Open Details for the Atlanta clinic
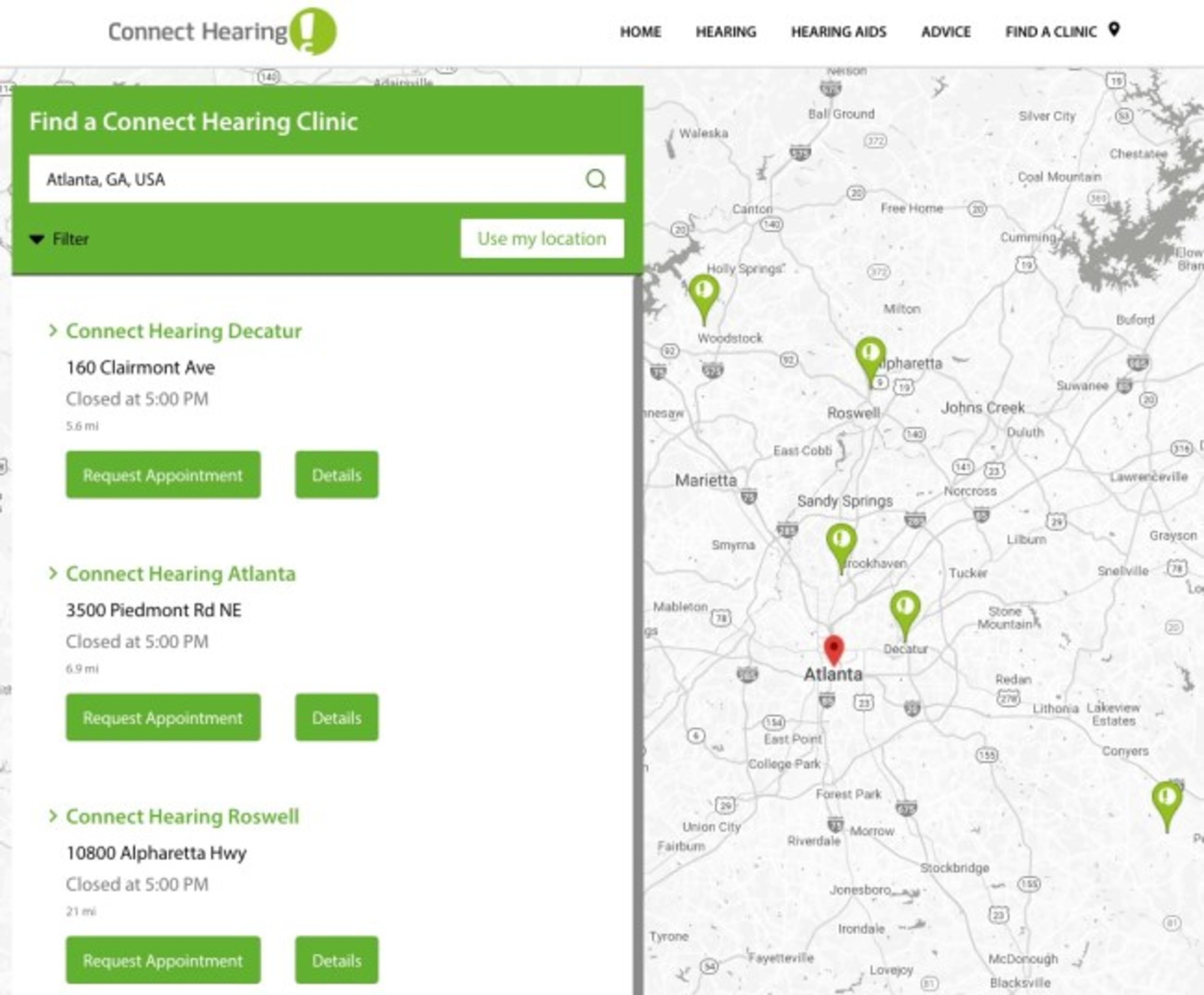This screenshot has width=1204, height=995. (x=336, y=718)
